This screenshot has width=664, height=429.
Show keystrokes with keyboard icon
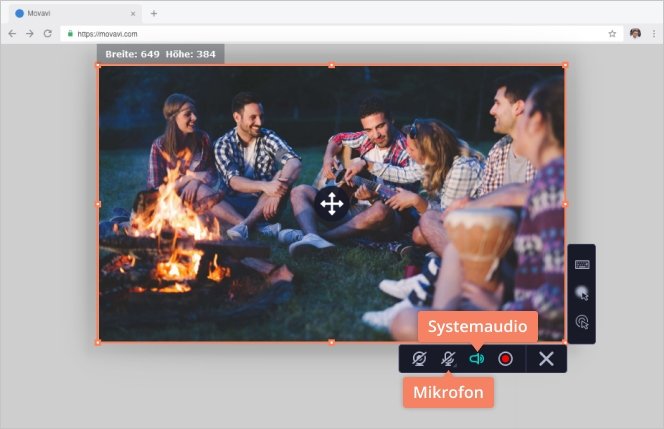[582, 265]
